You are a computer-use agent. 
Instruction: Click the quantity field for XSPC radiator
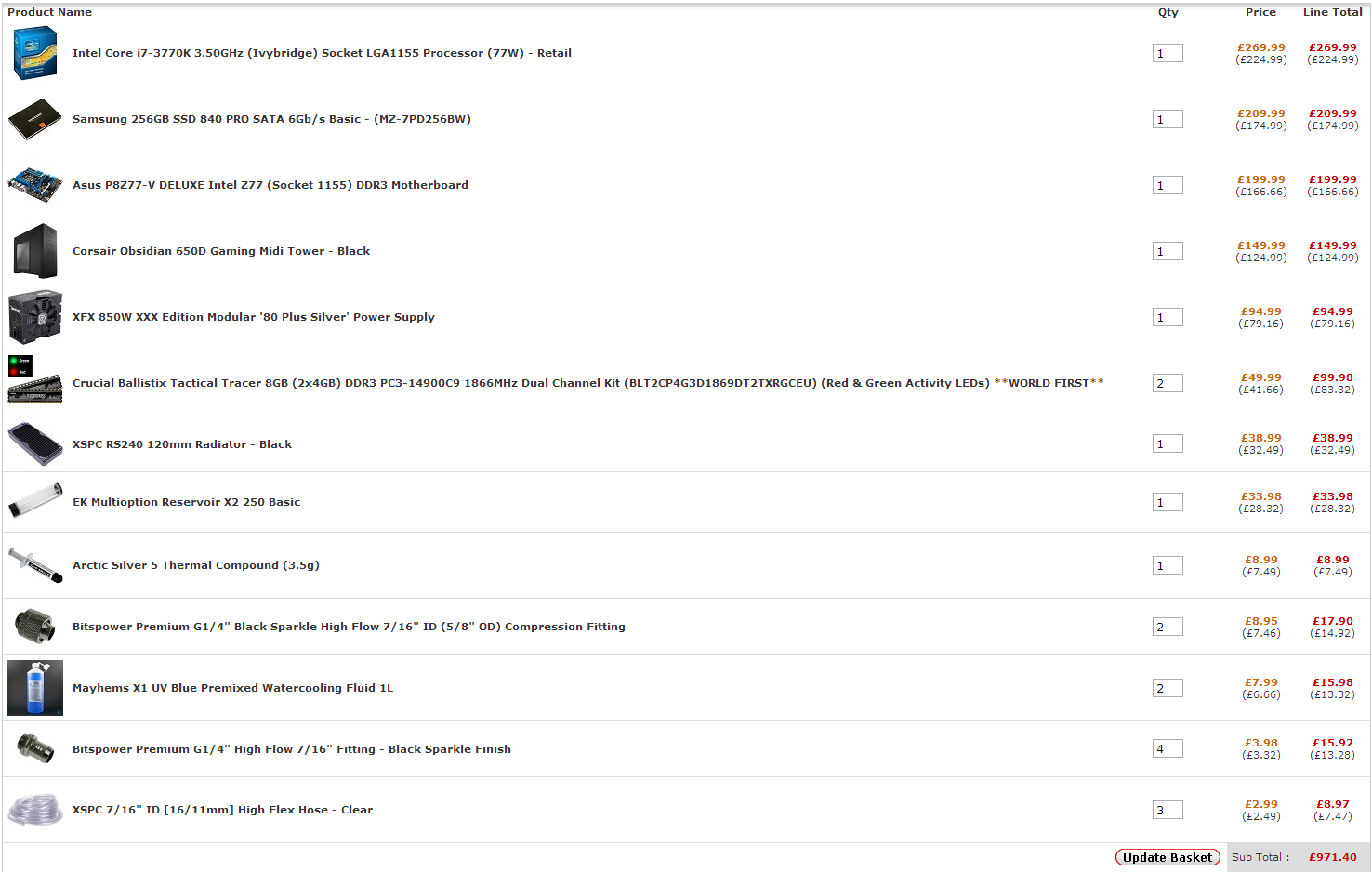tap(1168, 443)
